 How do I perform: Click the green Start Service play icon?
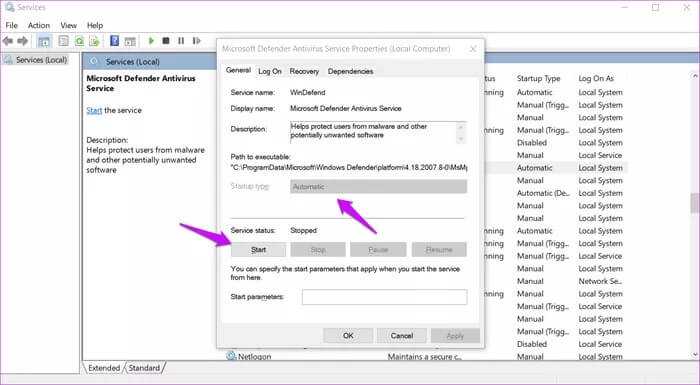[x=151, y=41]
